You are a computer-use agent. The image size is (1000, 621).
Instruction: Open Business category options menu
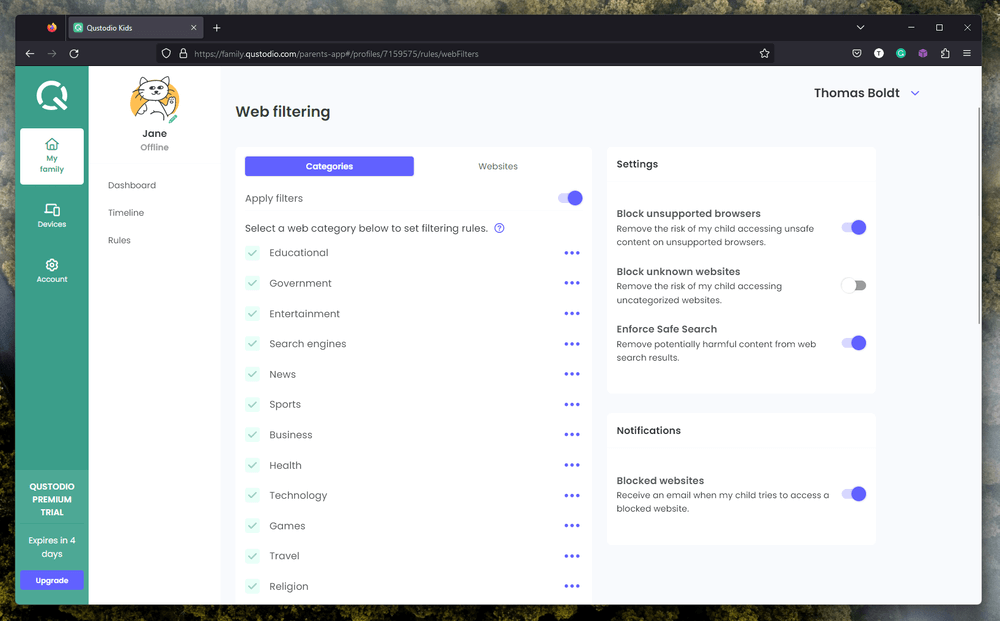[572, 435]
